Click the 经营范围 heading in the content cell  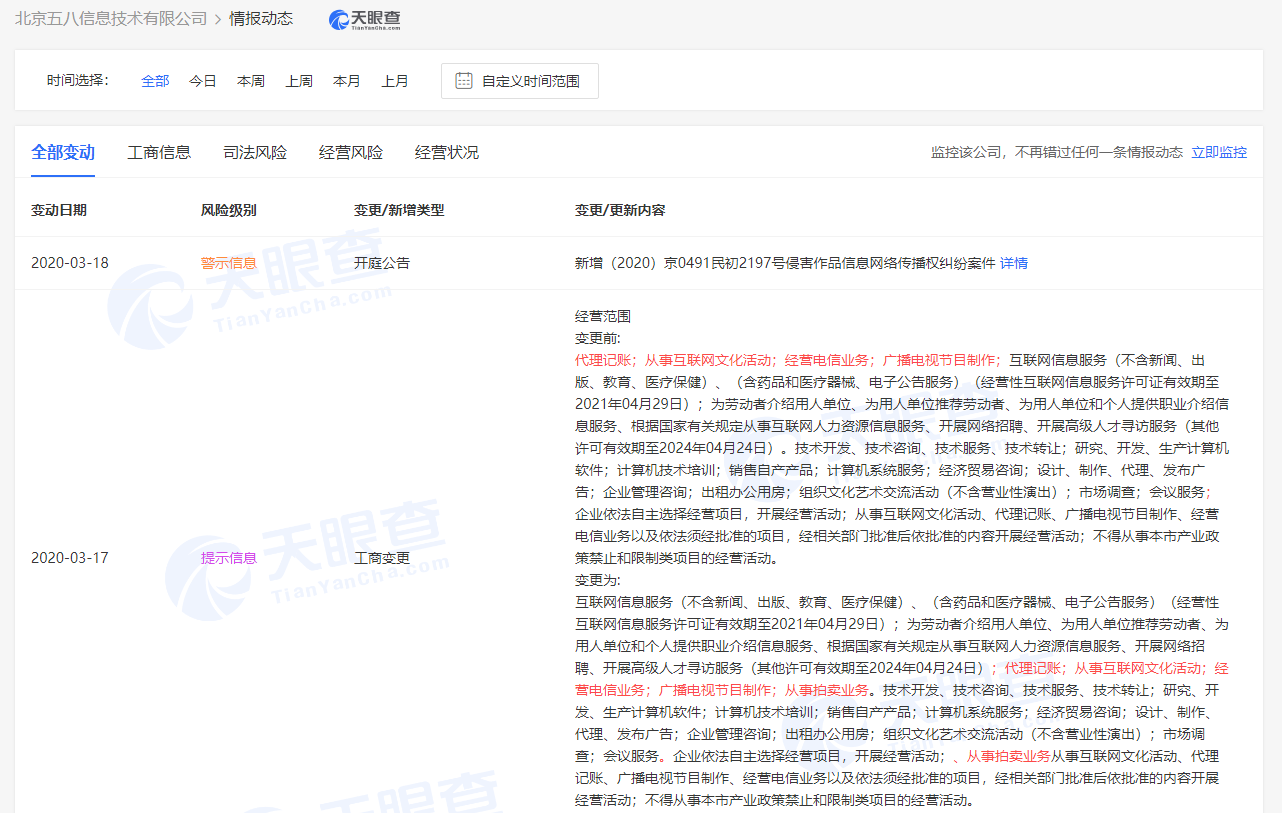pyautogui.click(x=603, y=316)
